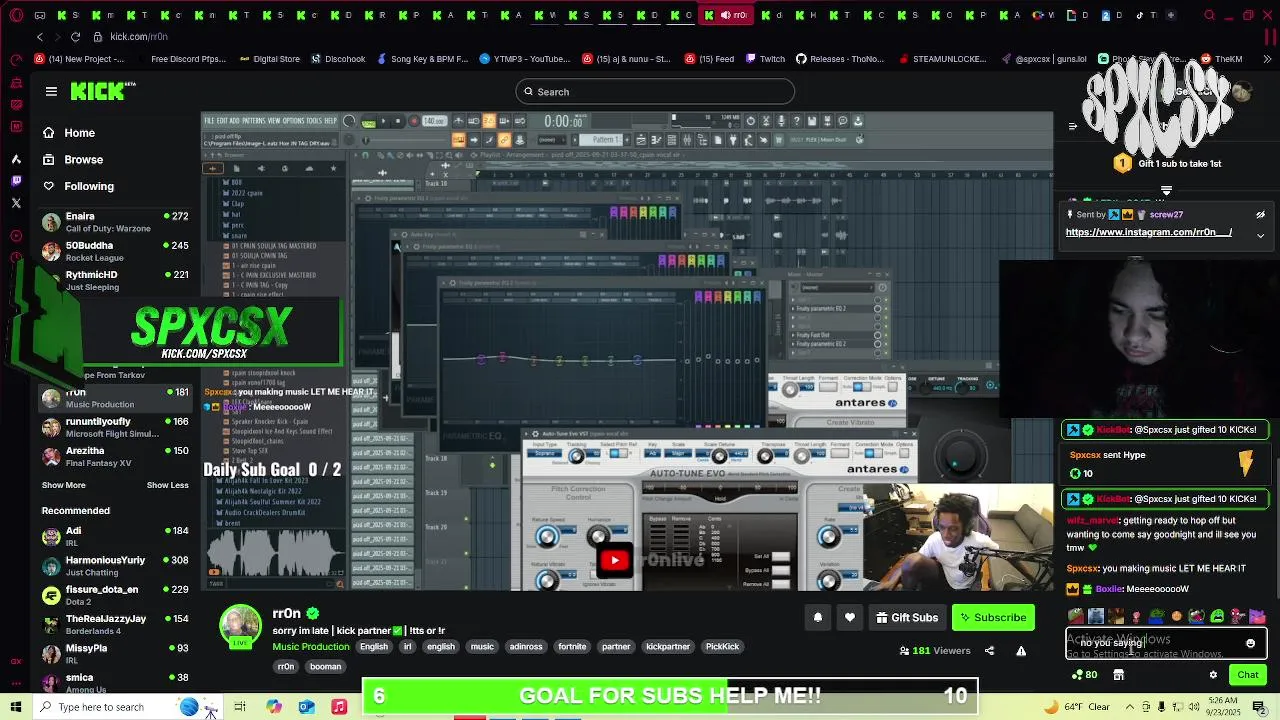Open the emoji picker in chat input
The height and width of the screenshot is (720, 1280).
[1250, 644]
